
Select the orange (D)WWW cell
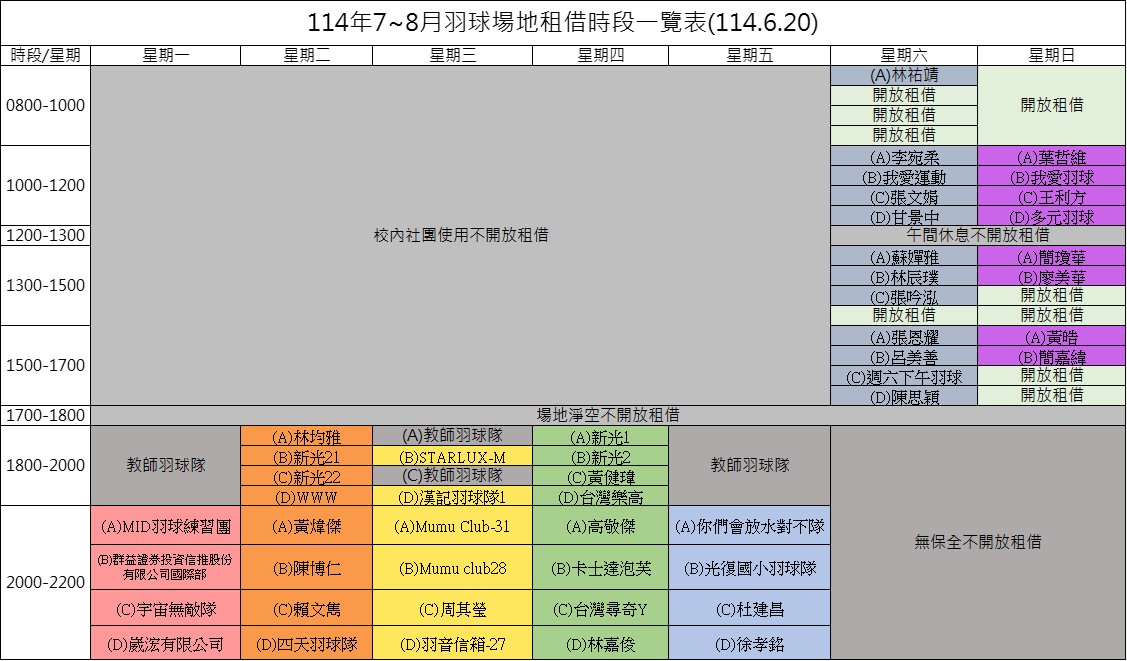(x=306, y=497)
